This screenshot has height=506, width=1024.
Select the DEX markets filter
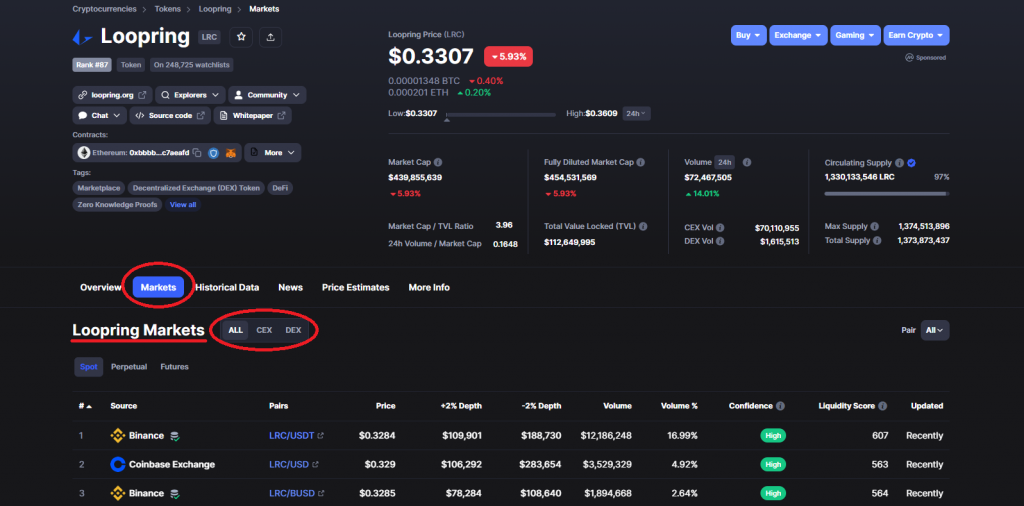tap(293, 330)
